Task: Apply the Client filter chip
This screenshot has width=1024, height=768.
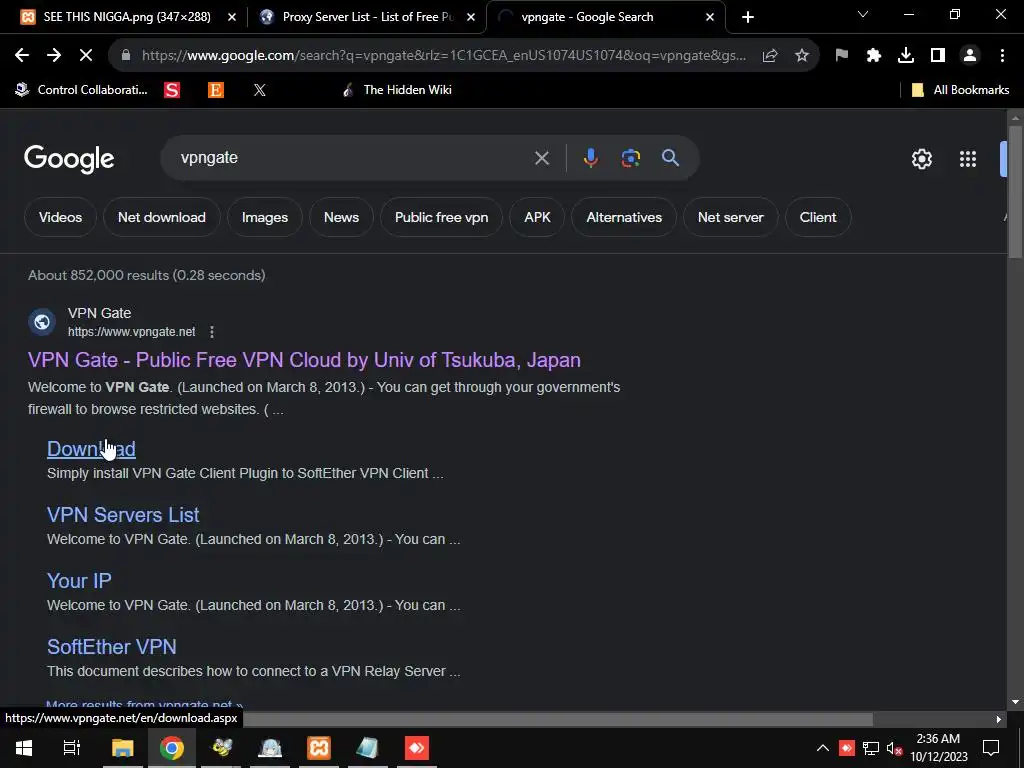Action: 818,217
